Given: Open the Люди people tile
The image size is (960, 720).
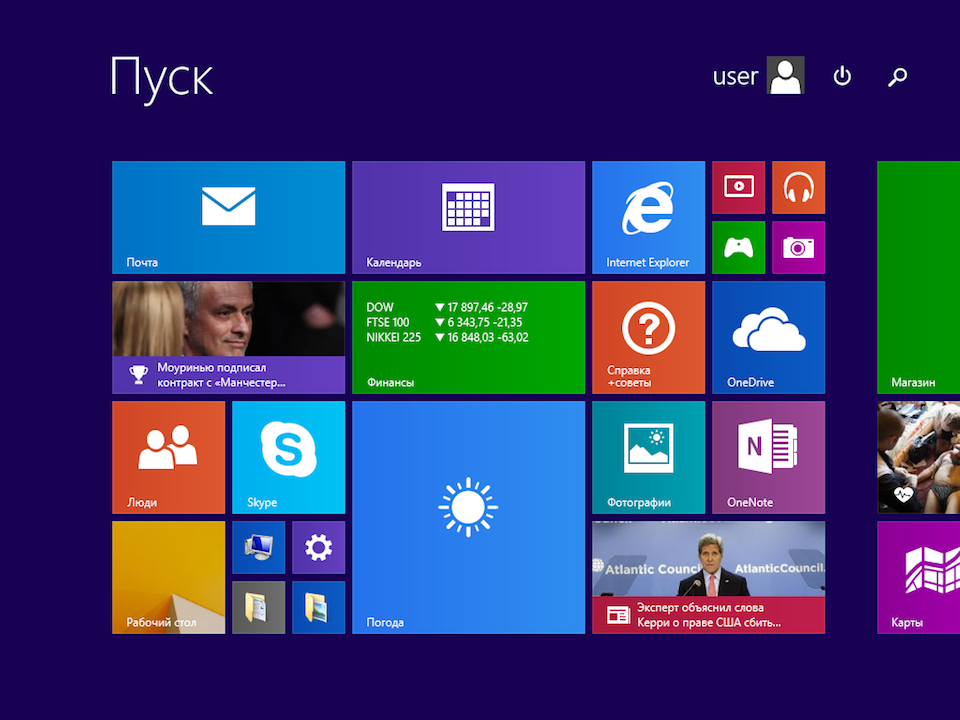Looking at the screenshot, I should point(168,457).
